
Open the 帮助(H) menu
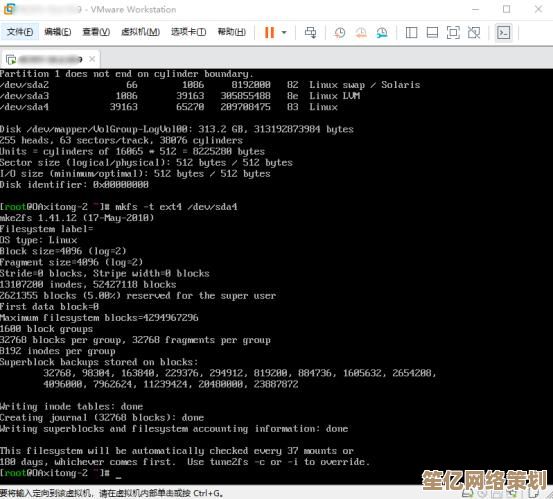232,32
